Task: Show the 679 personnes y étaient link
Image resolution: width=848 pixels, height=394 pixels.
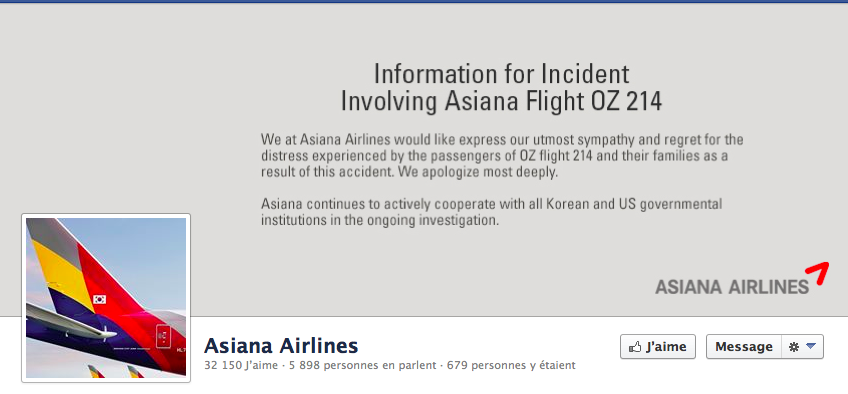Action: pos(511,365)
